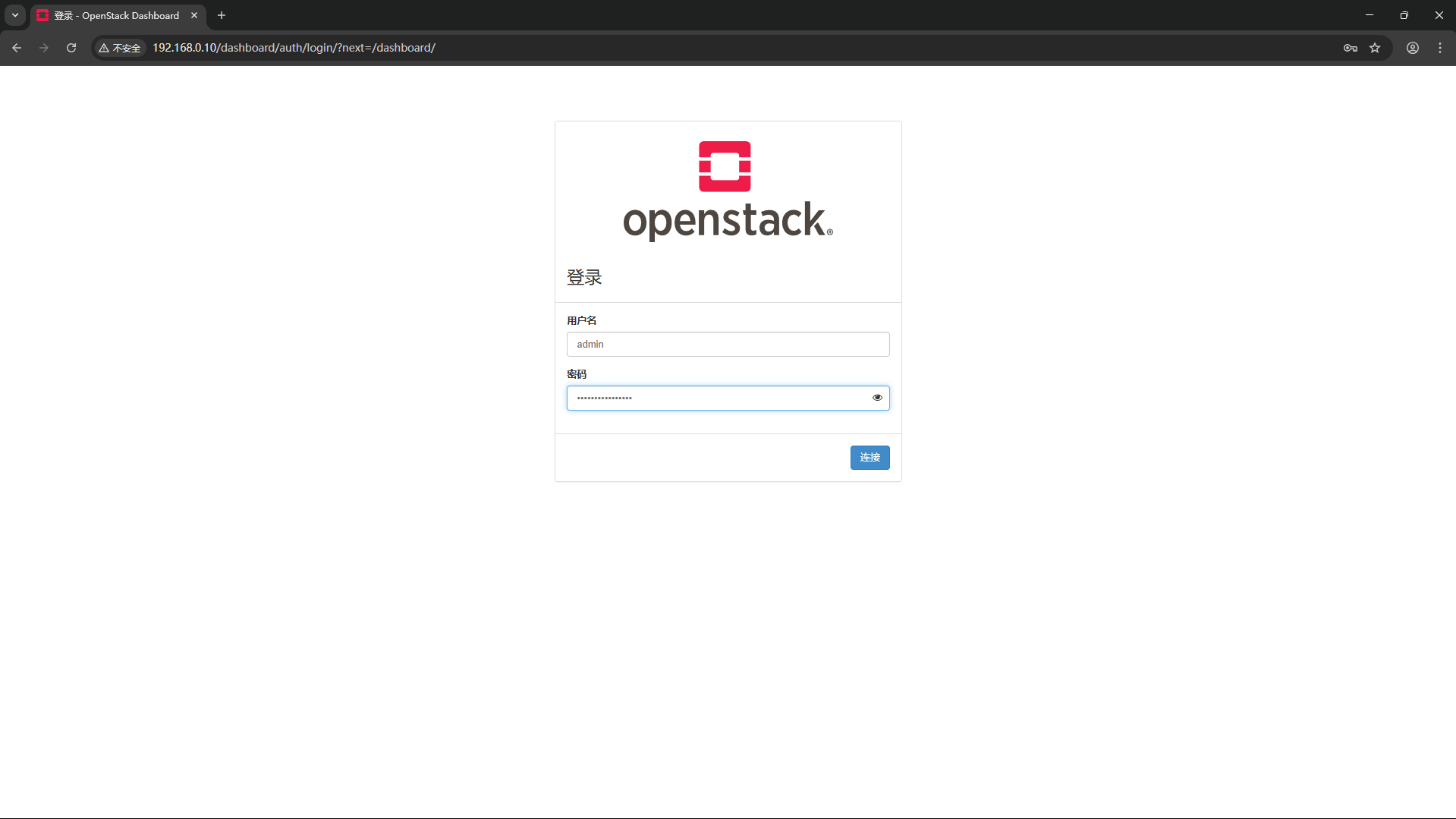Screen dimensions: 1456x819
Task: Click the OpenStack logo
Action: 728,191
